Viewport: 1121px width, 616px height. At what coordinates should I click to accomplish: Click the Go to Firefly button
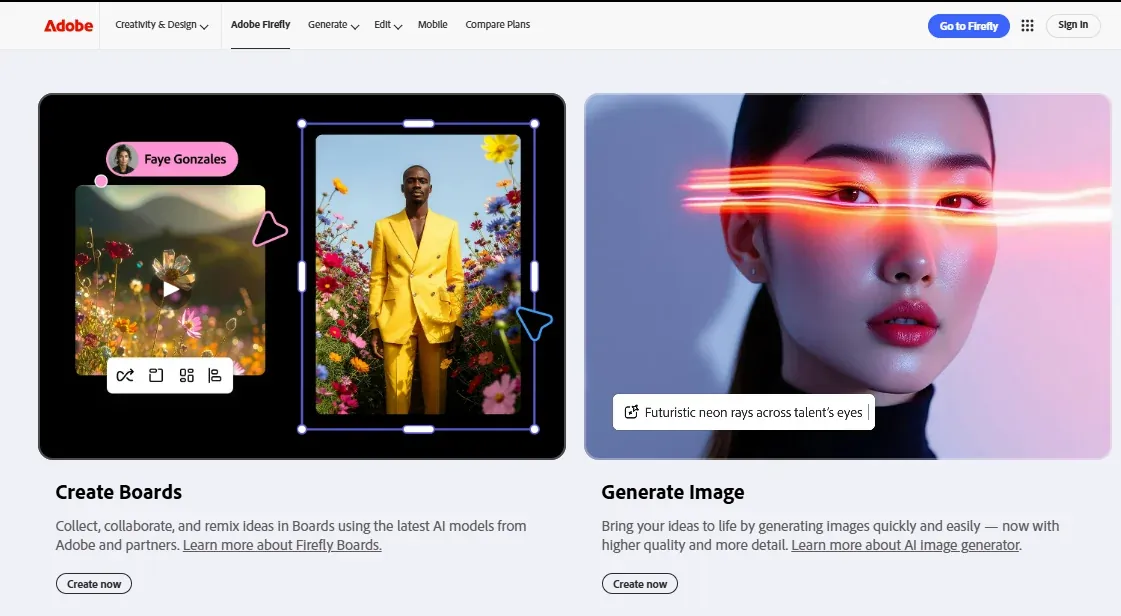tap(968, 25)
